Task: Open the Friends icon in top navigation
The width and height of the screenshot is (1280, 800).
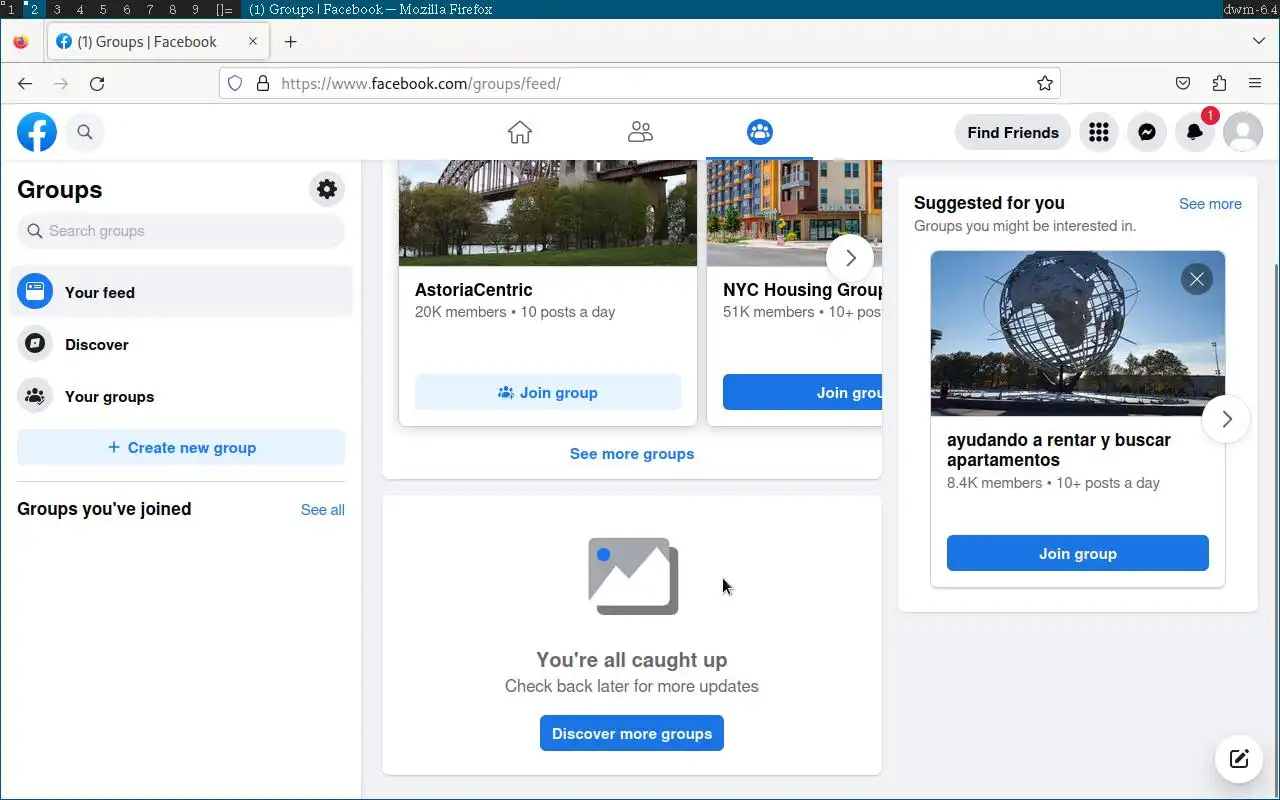Action: coord(640,132)
